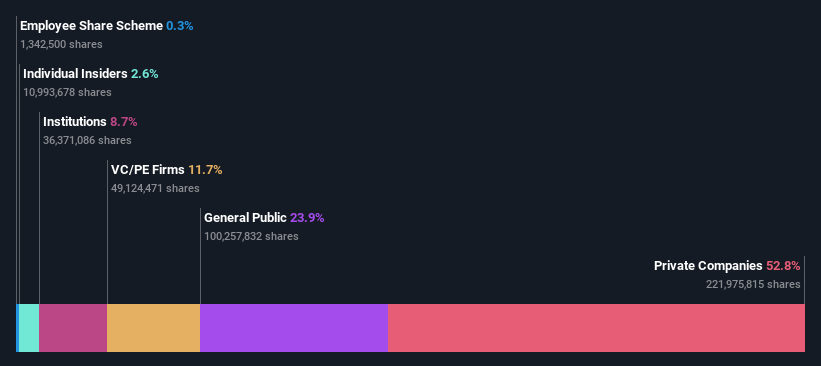
Task: Select the Institutions label text
Action: pyautogui.click(x=75, y=122)
